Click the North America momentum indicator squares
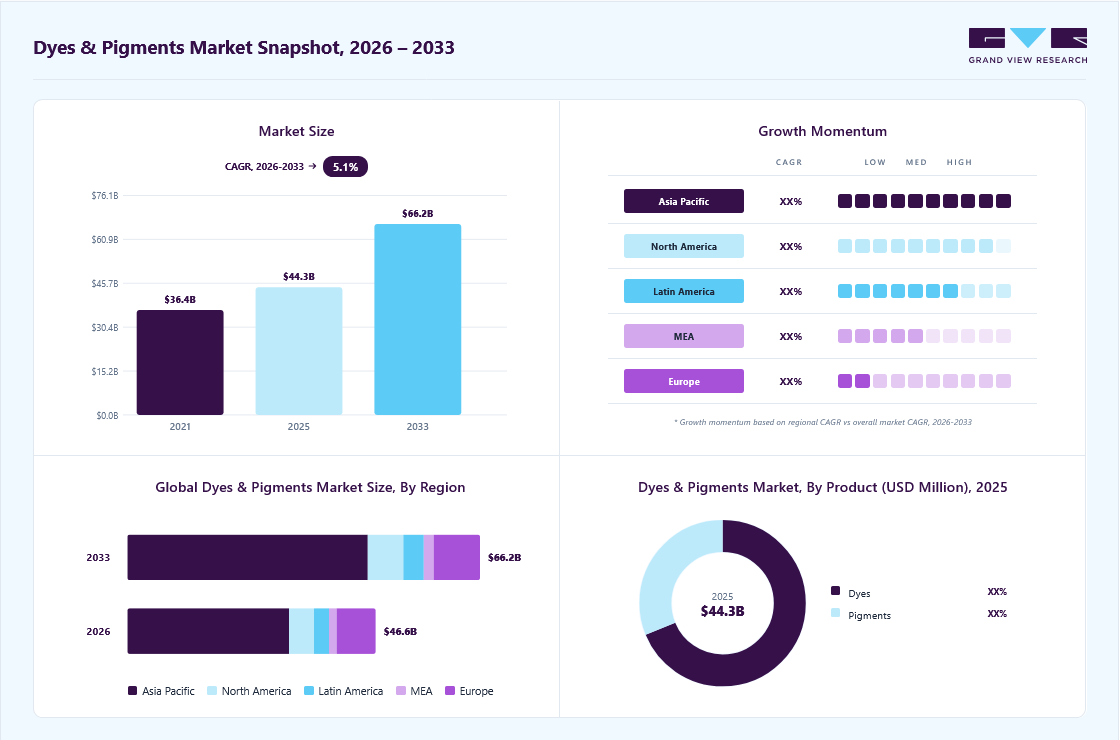This screenshot has height=740, width=1120. coord(924,246)
